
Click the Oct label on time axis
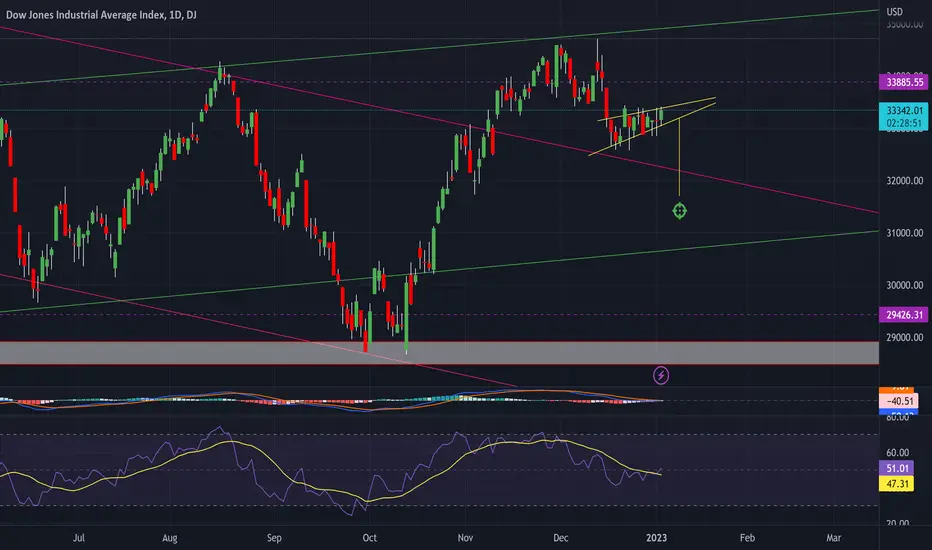(x=370, y=538)
